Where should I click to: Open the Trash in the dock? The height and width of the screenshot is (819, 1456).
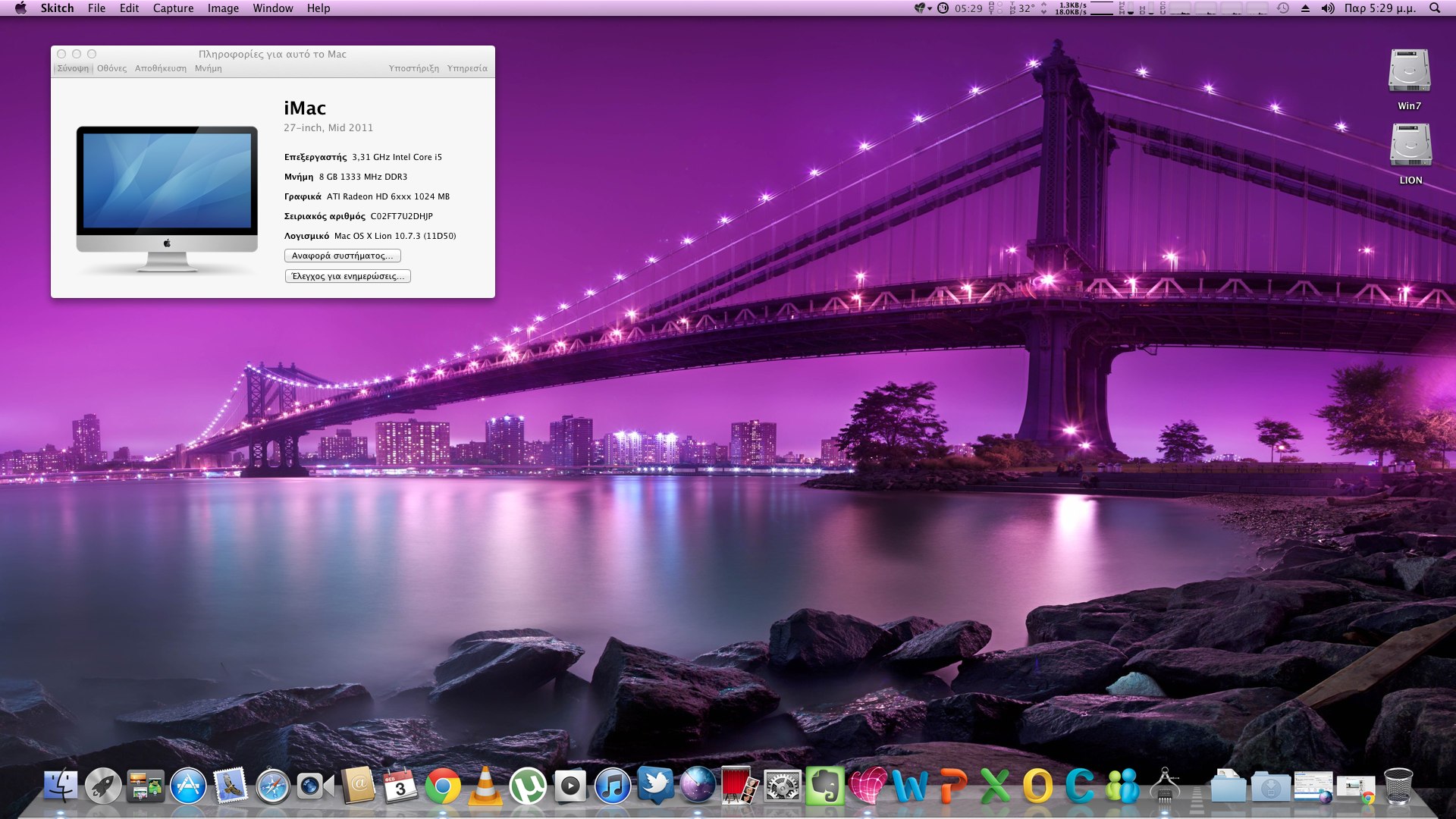click(1398, 786)
